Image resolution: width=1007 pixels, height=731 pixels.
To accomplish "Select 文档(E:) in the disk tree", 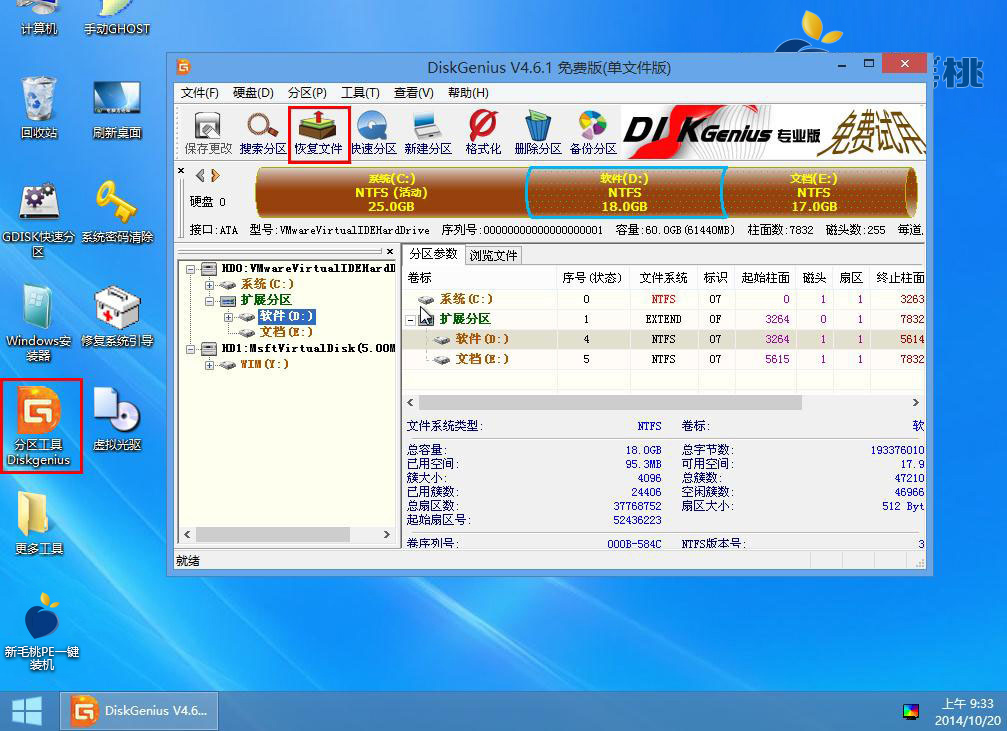I will click(286, 332).
